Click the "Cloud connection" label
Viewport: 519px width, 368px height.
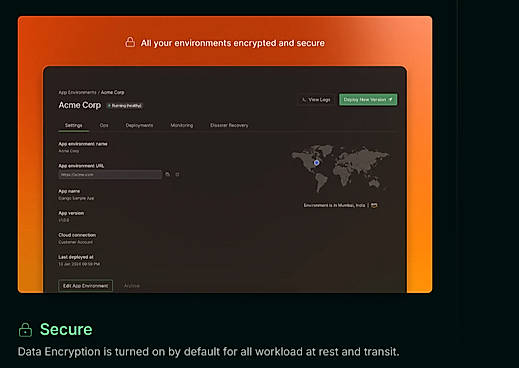(77, 235)
